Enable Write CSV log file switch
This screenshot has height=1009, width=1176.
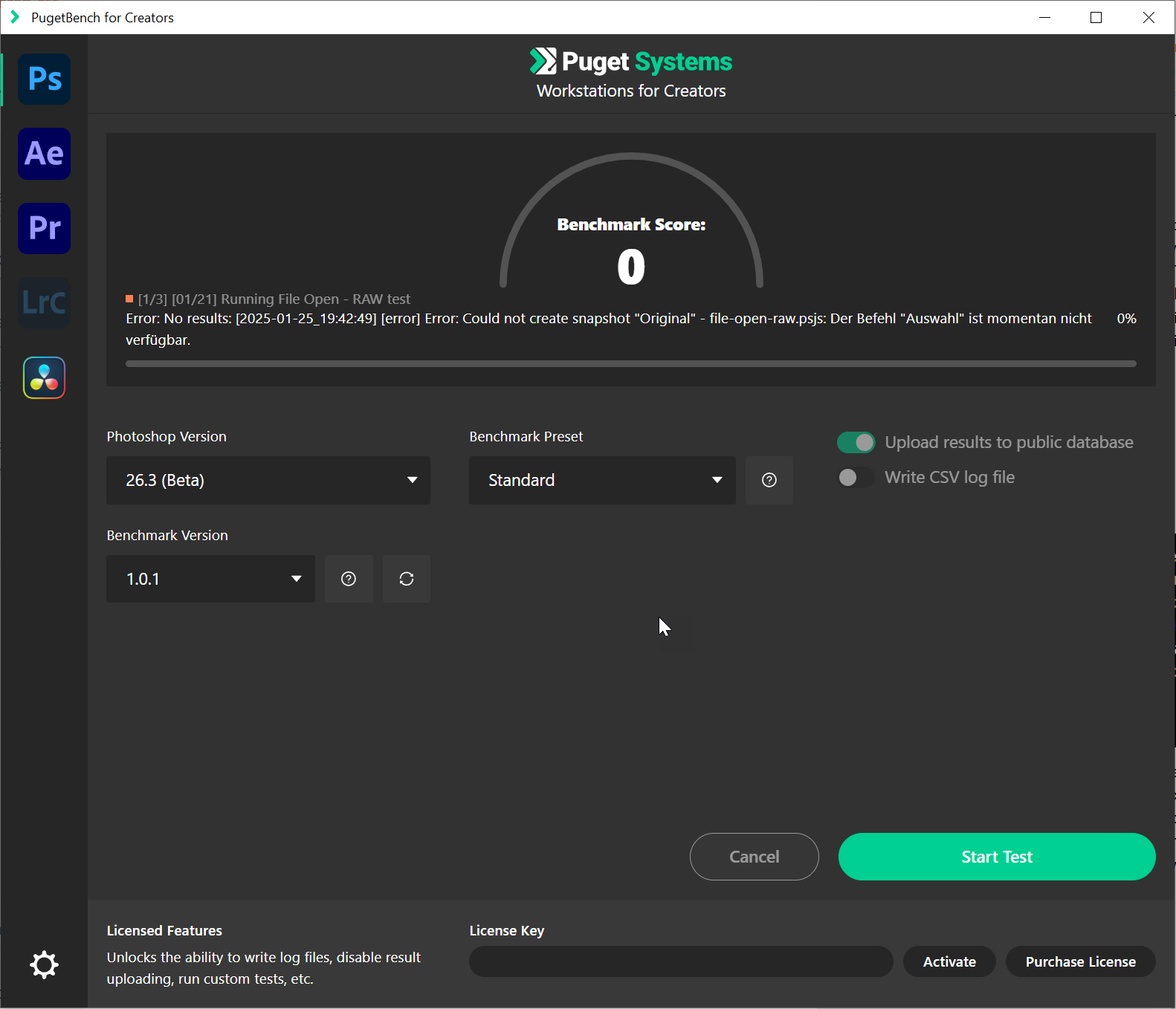856,477
